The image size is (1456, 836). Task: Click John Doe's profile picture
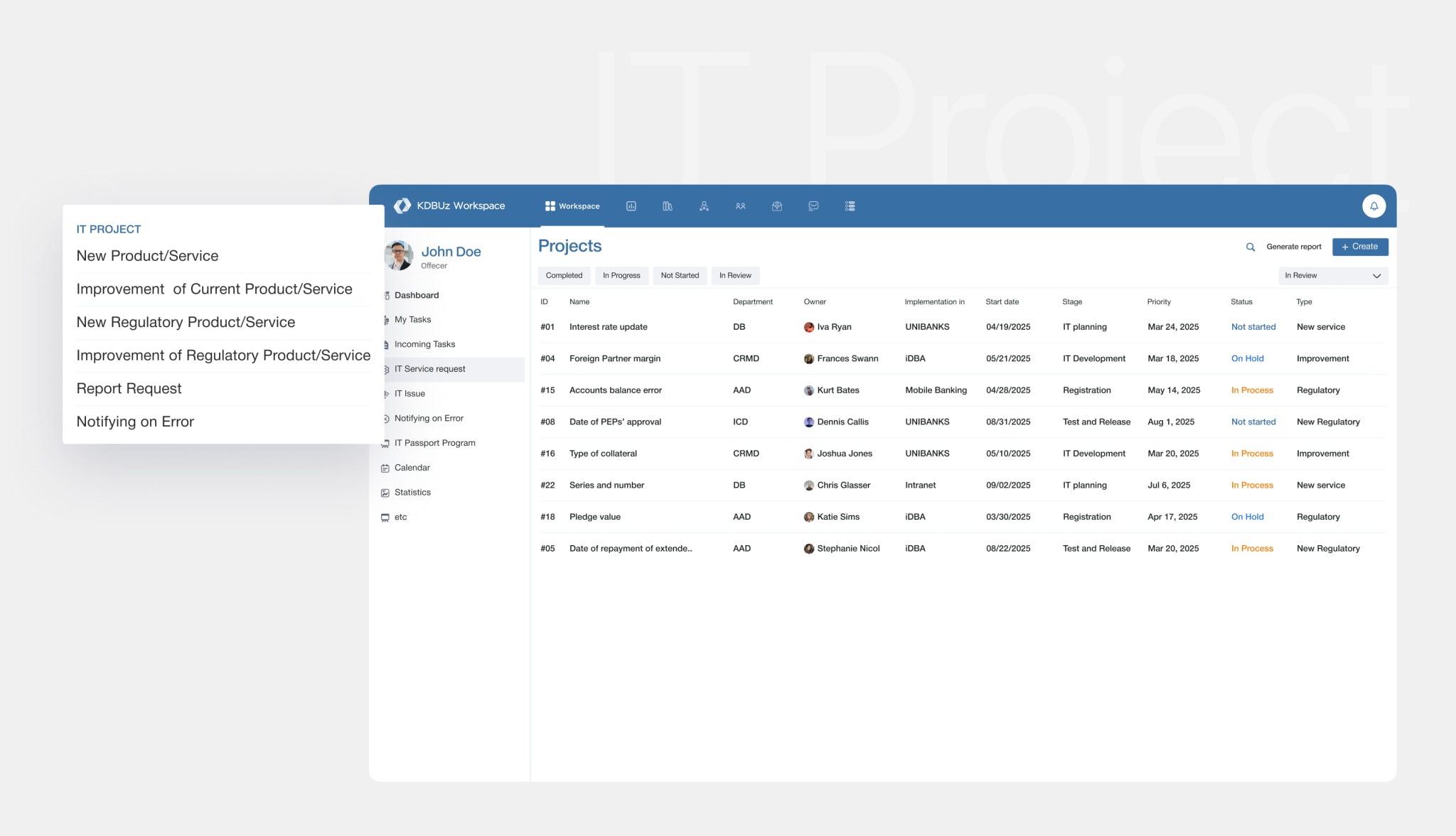pos(399,255)
